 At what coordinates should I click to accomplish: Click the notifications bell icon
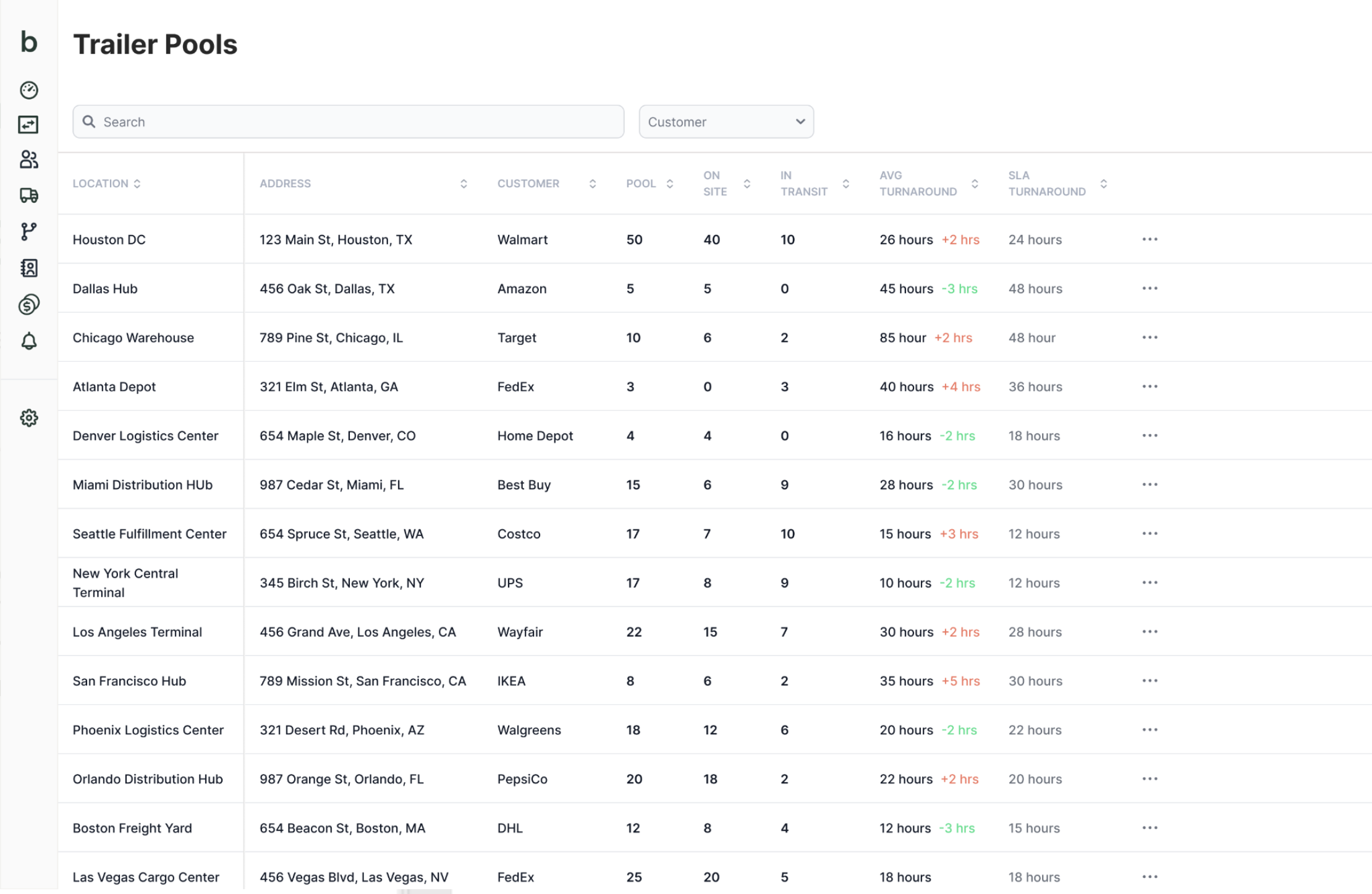[29, 341]
